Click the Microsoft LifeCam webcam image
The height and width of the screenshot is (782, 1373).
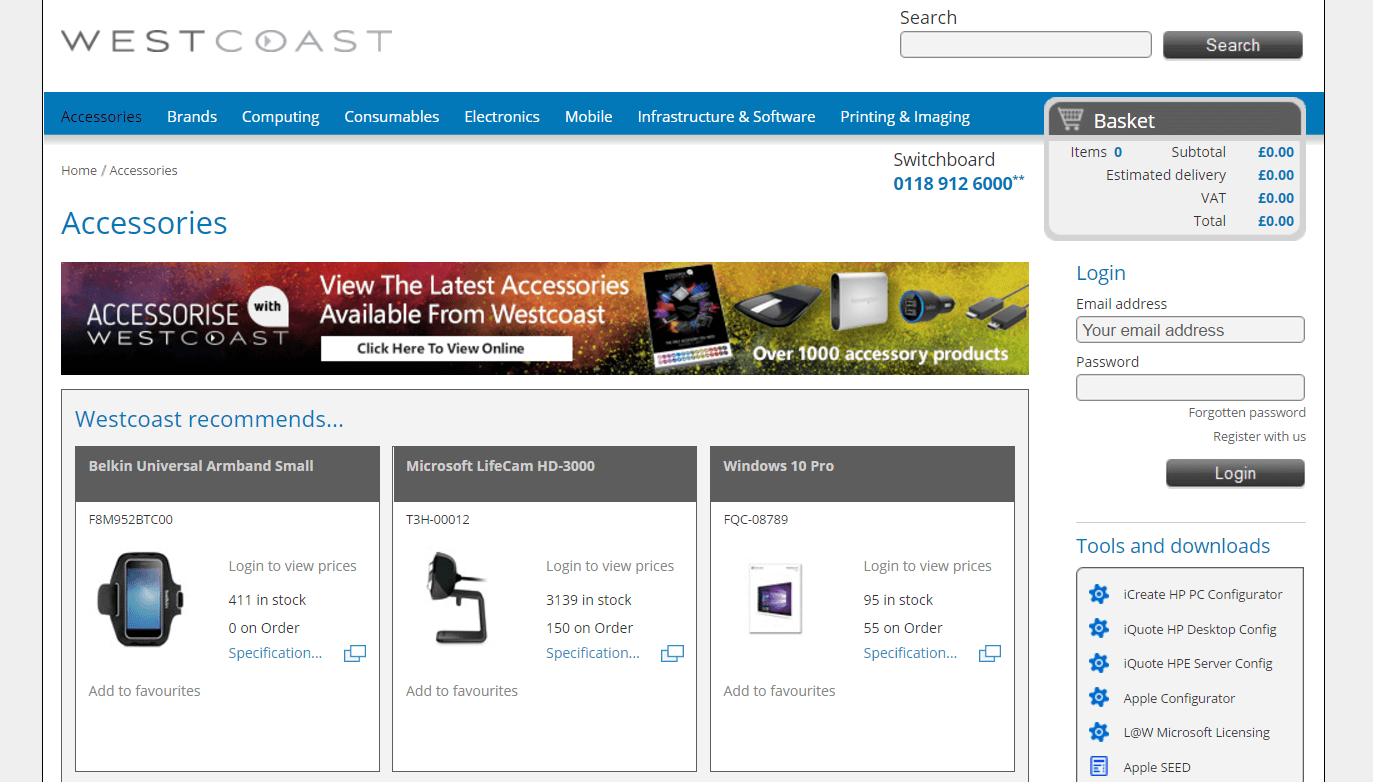(x=459, y=597)
